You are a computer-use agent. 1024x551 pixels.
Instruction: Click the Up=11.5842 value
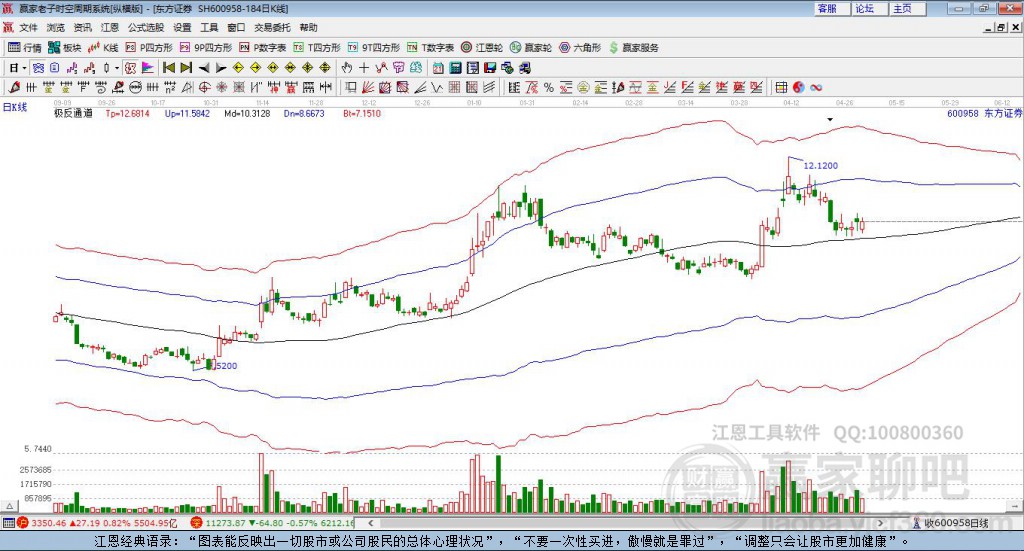click(x=187, y=113)
